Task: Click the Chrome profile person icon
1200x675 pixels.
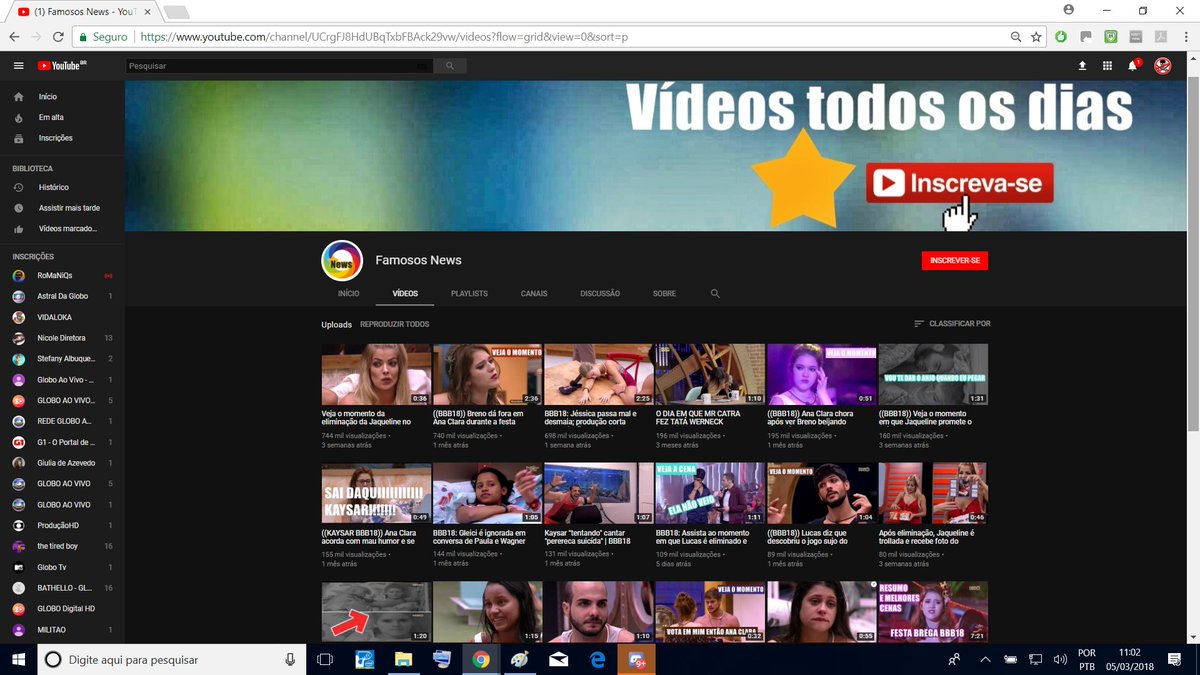Action: pyautogui.click(x=1069, y=9)
